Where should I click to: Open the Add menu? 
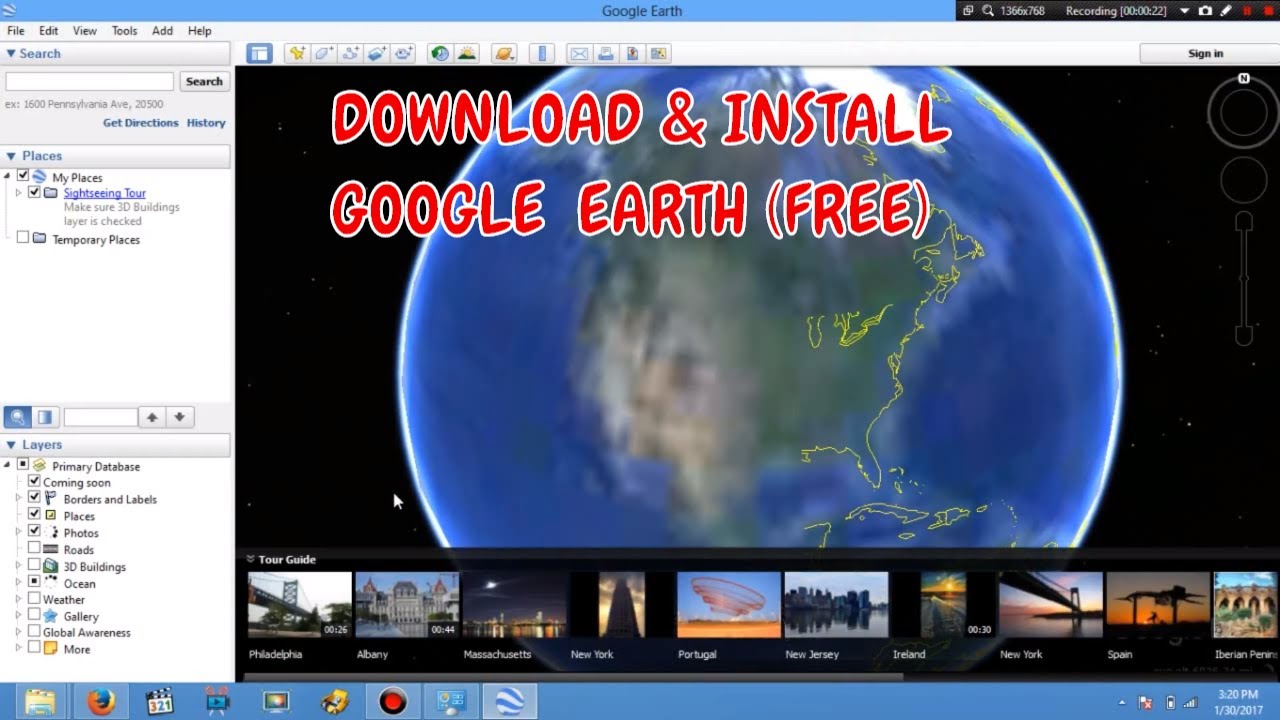162,31
